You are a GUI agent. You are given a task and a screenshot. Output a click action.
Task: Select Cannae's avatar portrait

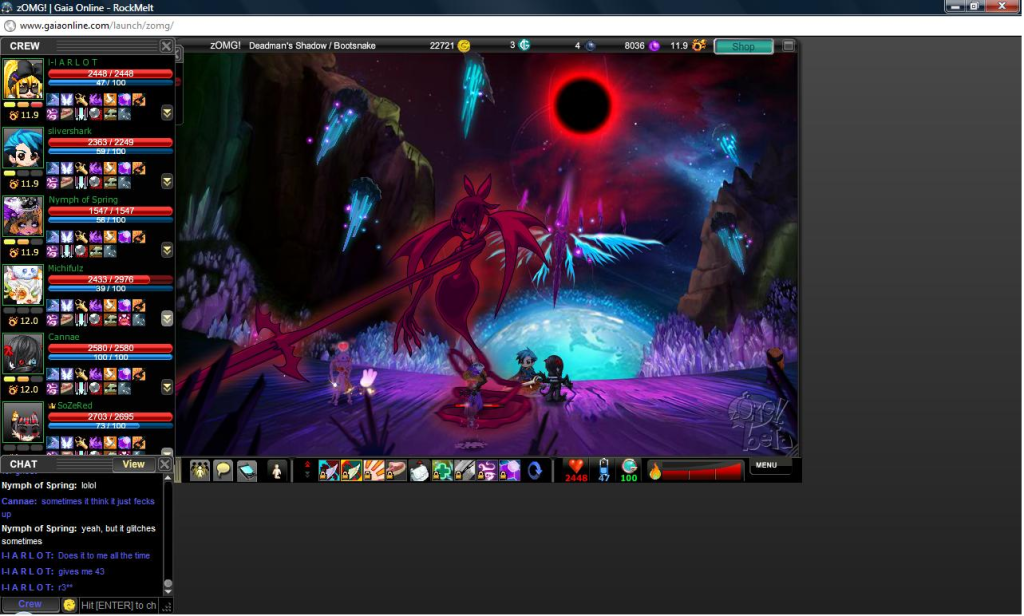point(23,354)
